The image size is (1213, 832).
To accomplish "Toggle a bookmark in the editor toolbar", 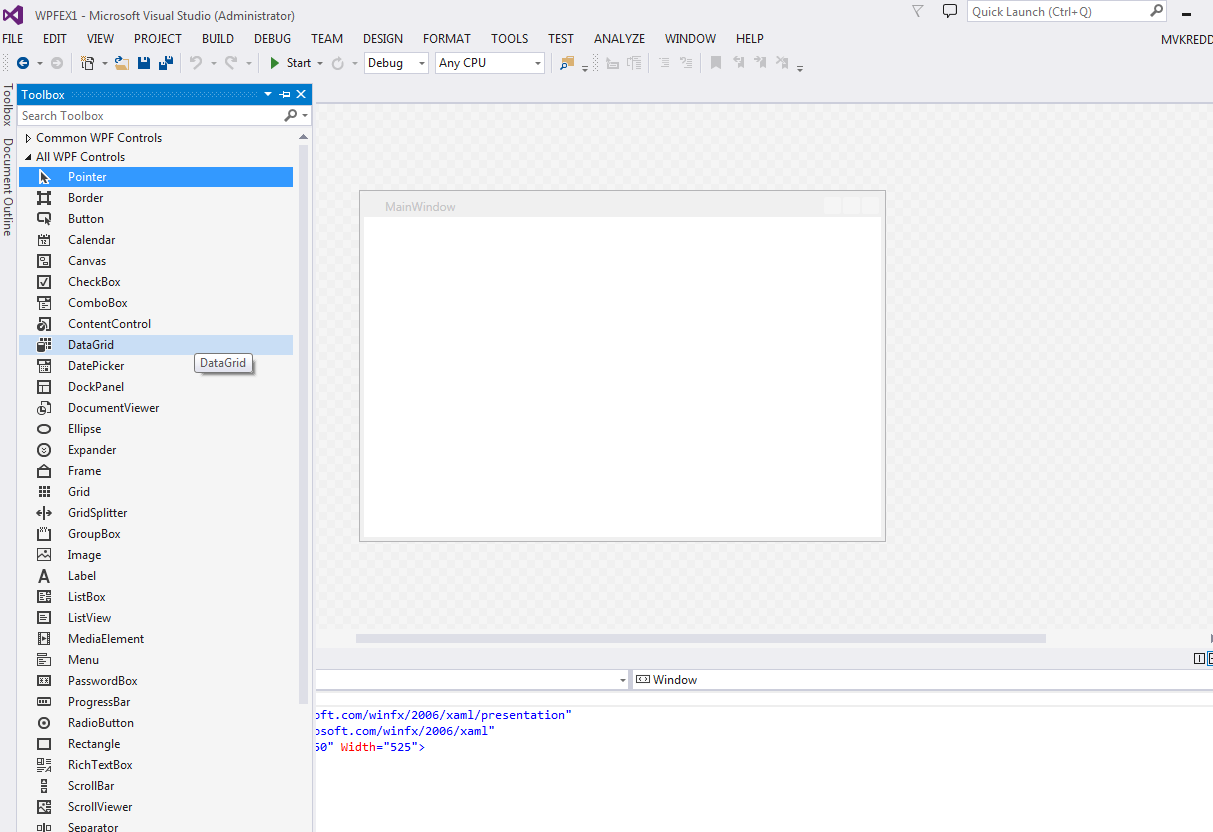I will tap(714, 62).
